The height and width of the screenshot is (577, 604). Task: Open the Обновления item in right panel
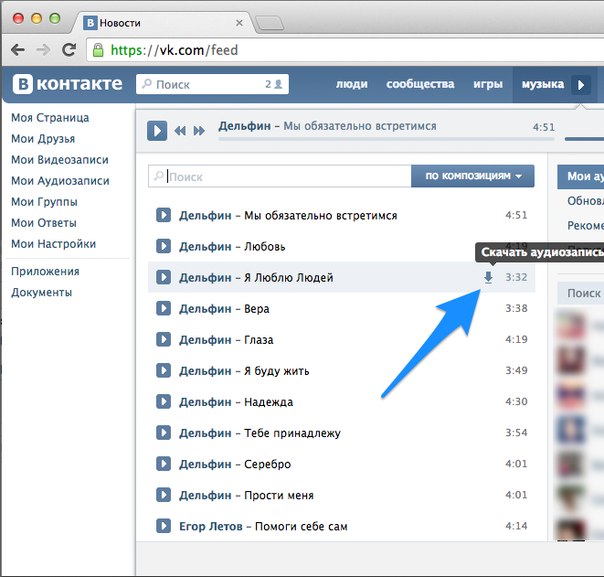586,201
